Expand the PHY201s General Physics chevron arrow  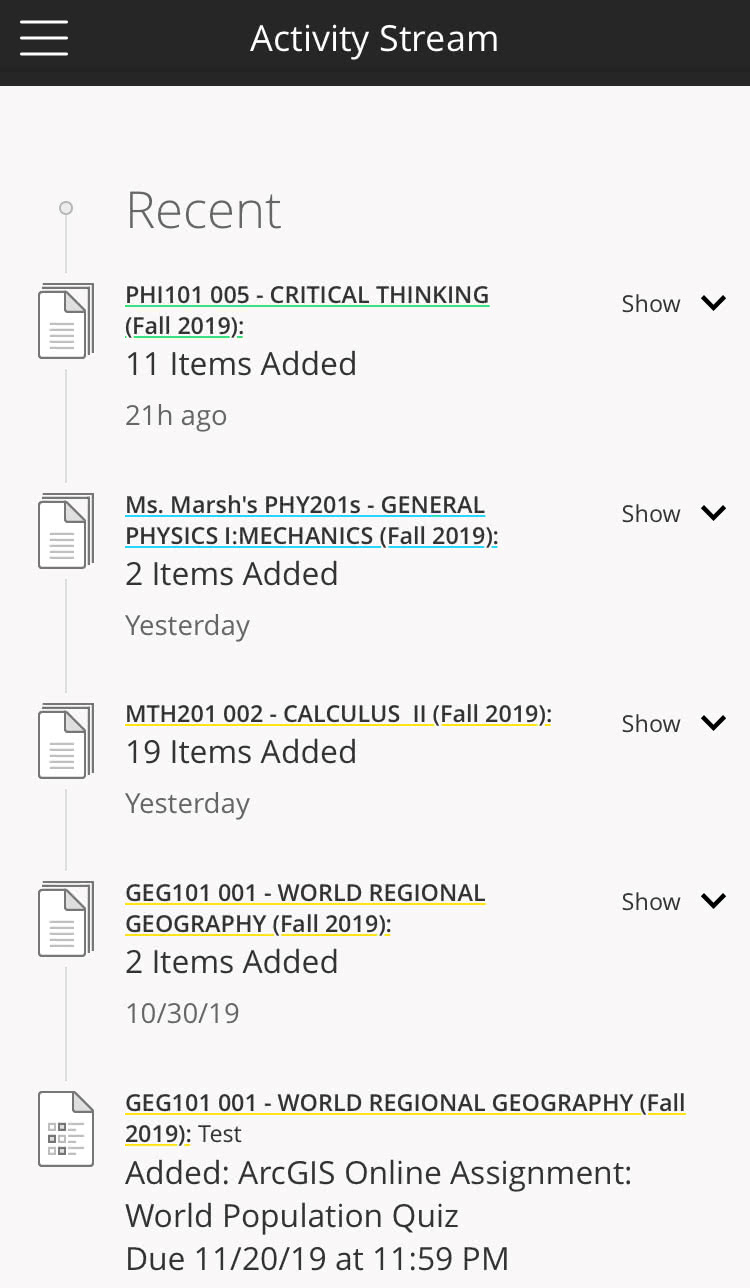click(x=713, y=513)
